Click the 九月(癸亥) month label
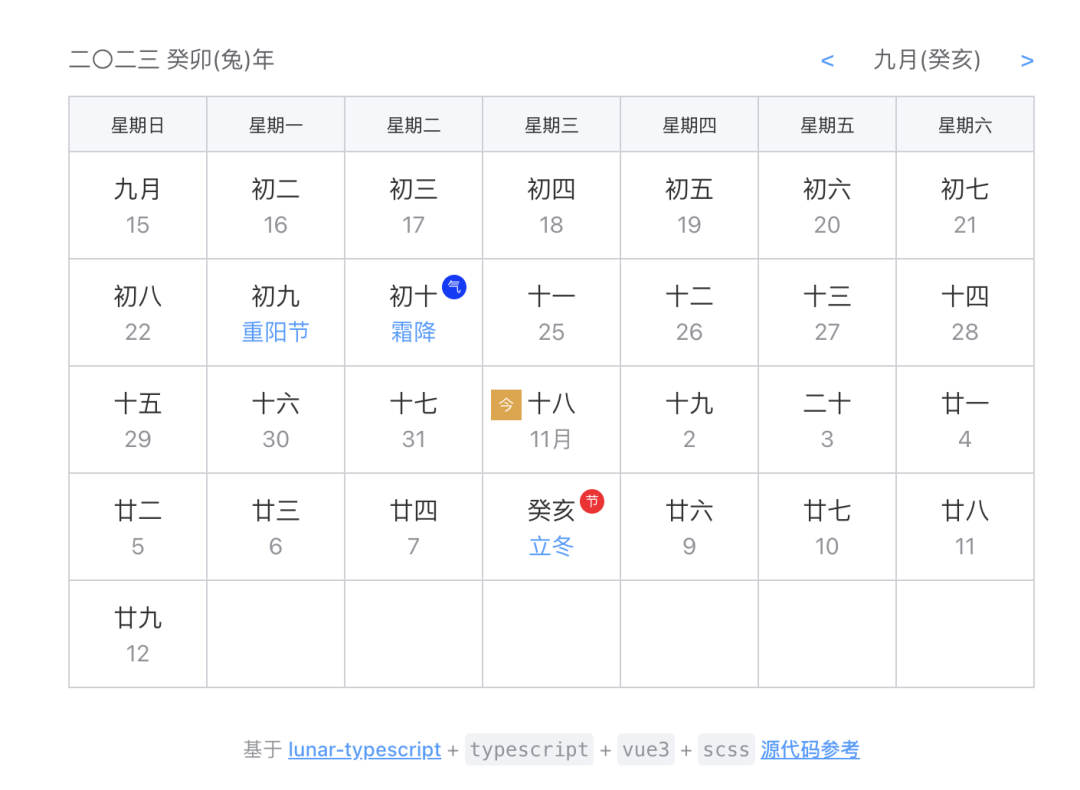The image size is (1080, 790). [926, 60]
